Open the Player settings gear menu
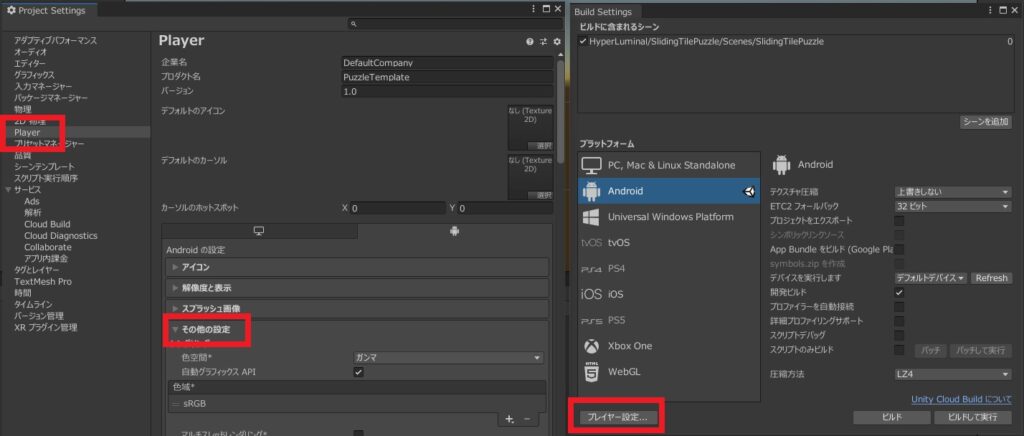 [x=556, y=41]
